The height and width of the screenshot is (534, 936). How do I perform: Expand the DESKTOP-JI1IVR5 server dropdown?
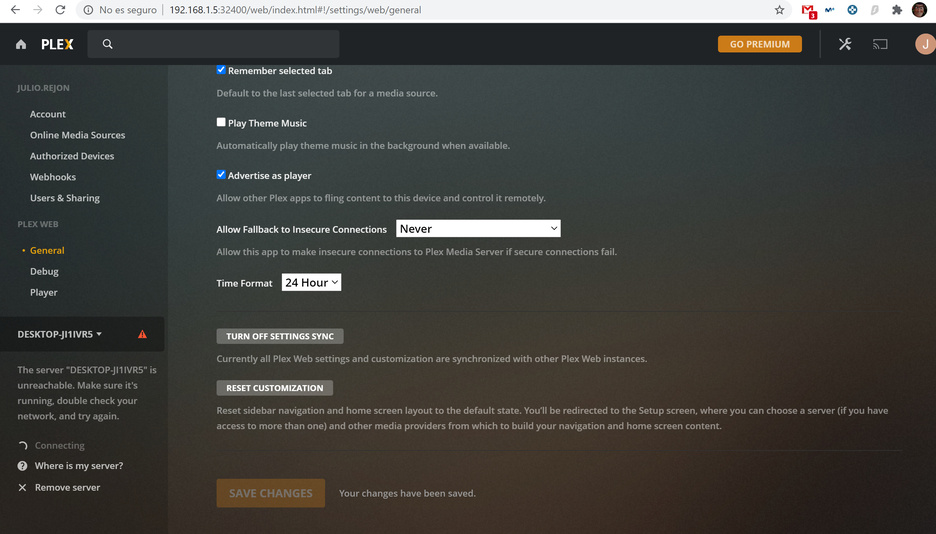coord(60,334)
